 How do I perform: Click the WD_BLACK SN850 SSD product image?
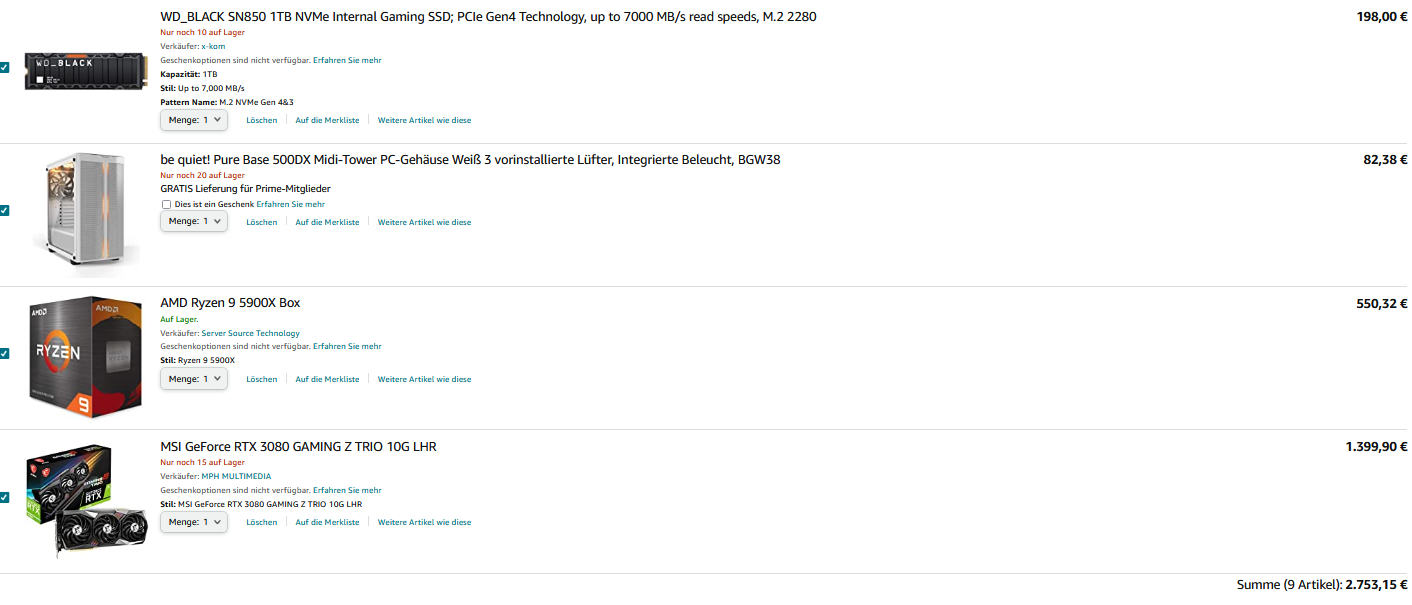coord(86,70)
